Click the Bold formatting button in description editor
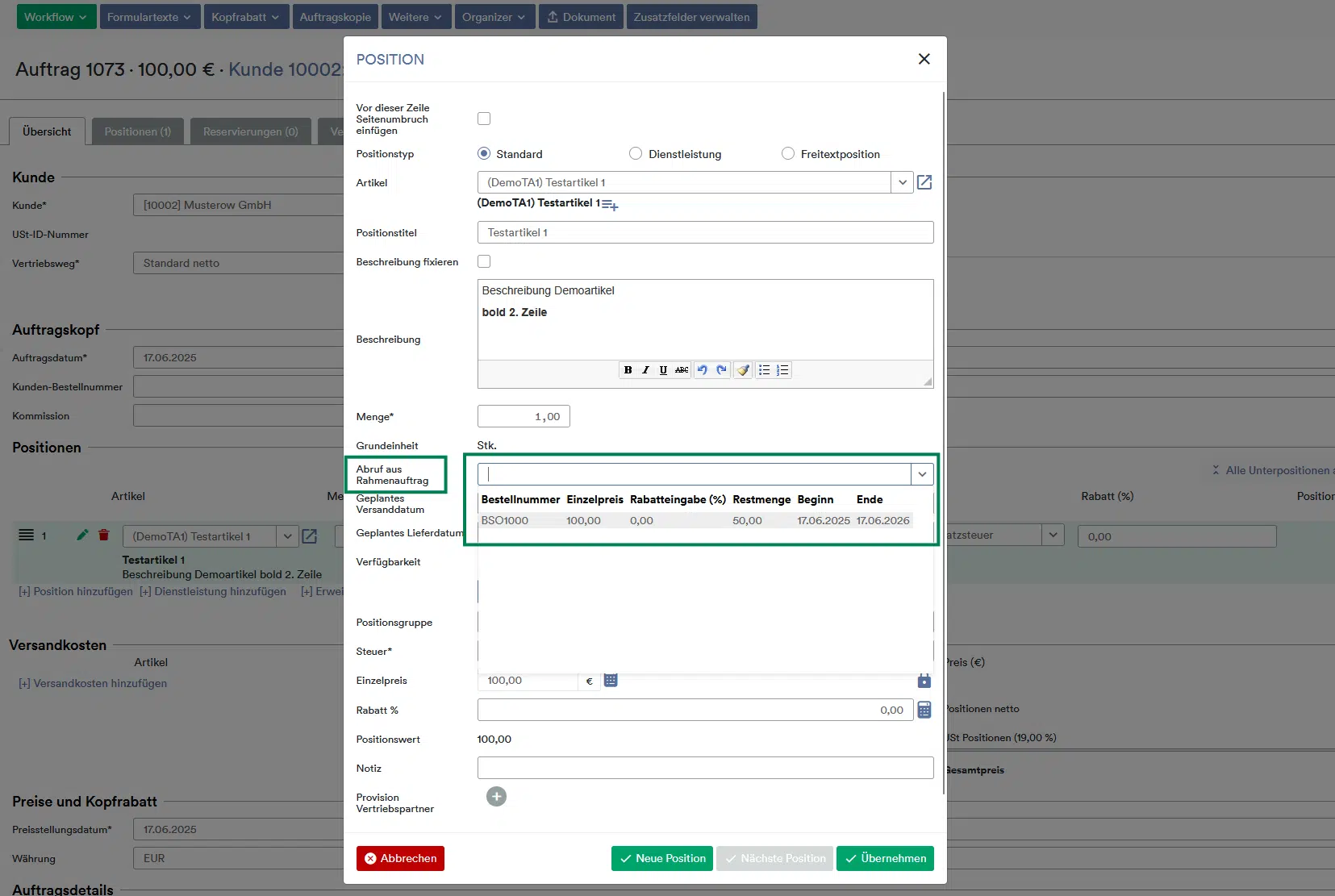1335x896 pixels. 628,370
